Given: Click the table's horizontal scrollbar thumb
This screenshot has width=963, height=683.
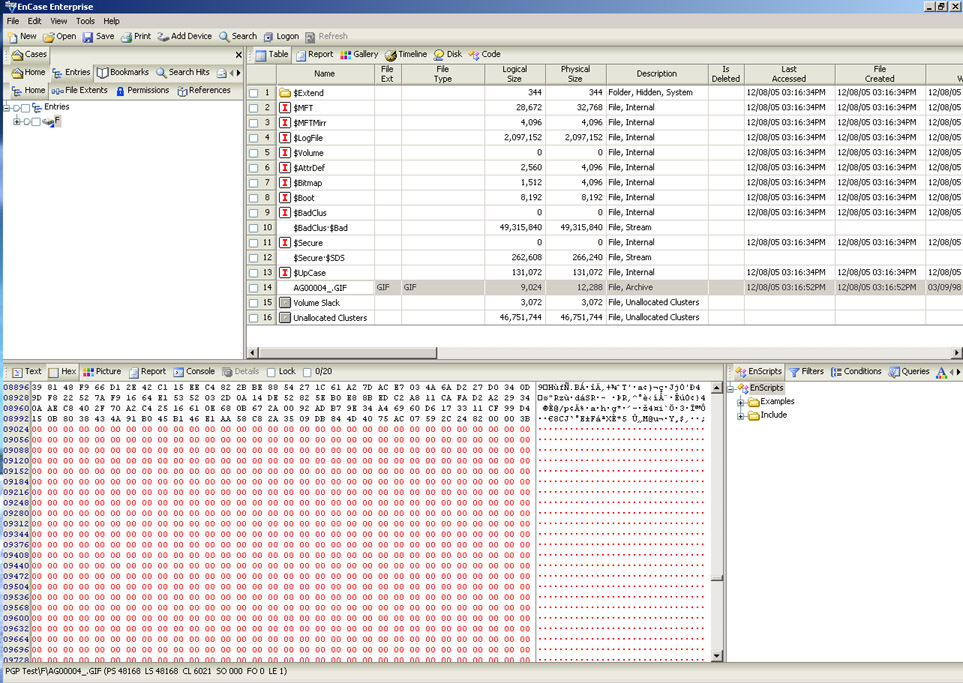Looking at the screenshot, I should [348, 353].
